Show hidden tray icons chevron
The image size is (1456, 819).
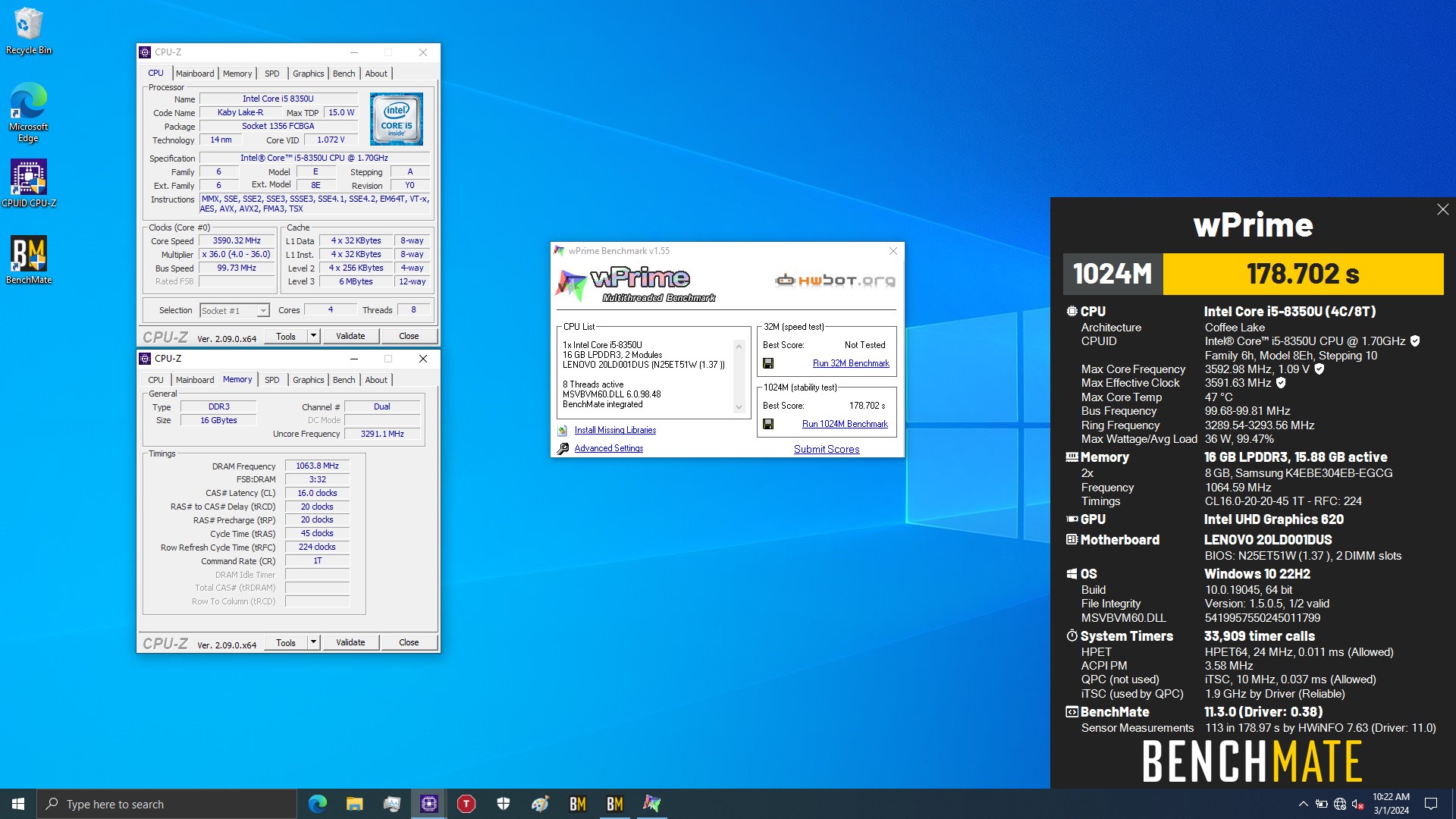[x=1303, y=804]
